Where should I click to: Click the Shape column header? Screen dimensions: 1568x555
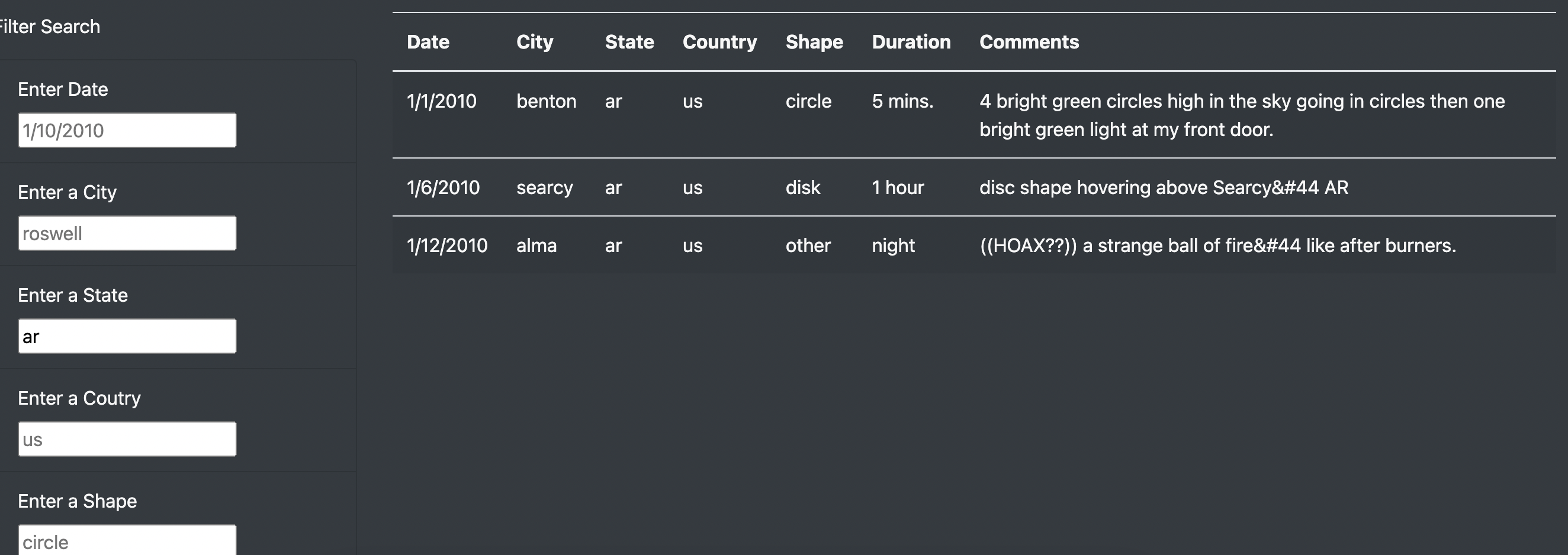pyautogui.click(x=814, y=41)
